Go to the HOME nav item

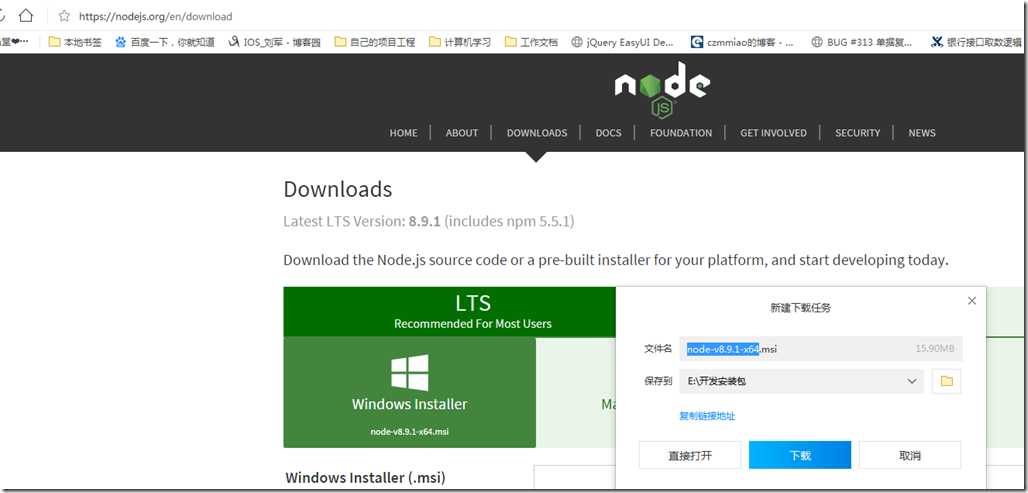403,132
